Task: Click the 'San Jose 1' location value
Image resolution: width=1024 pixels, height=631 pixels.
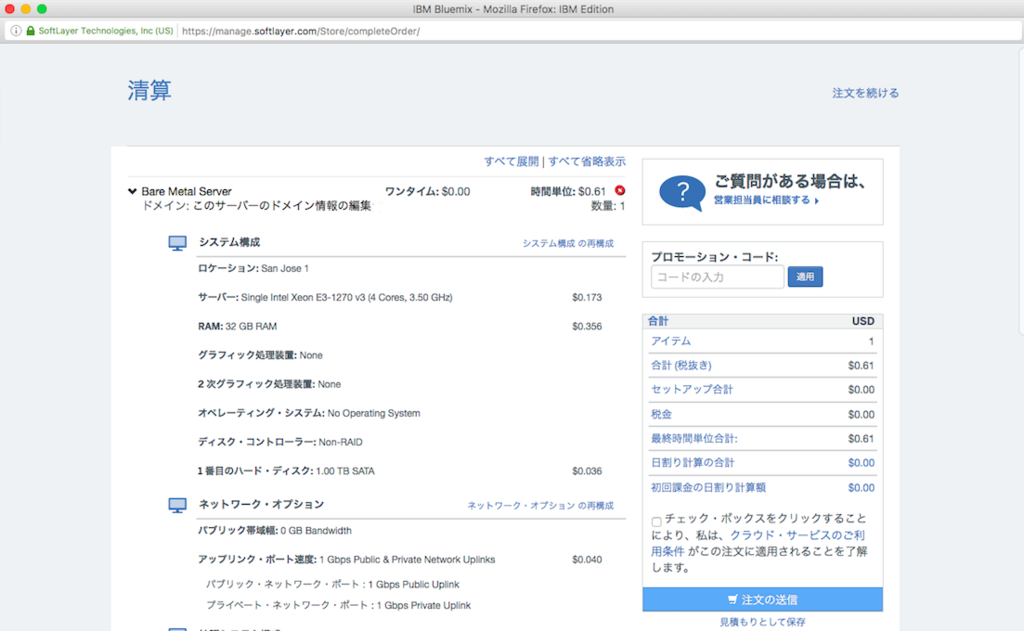Action: [285, 268]
